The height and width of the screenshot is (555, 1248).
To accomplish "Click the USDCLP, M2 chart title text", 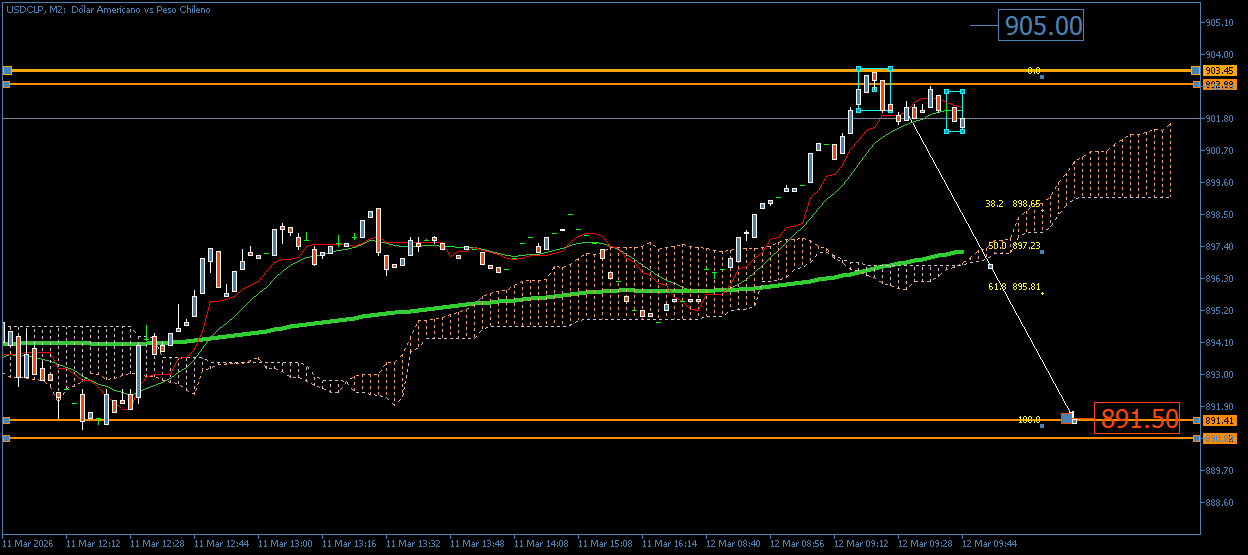I will (x=107, y=9).
